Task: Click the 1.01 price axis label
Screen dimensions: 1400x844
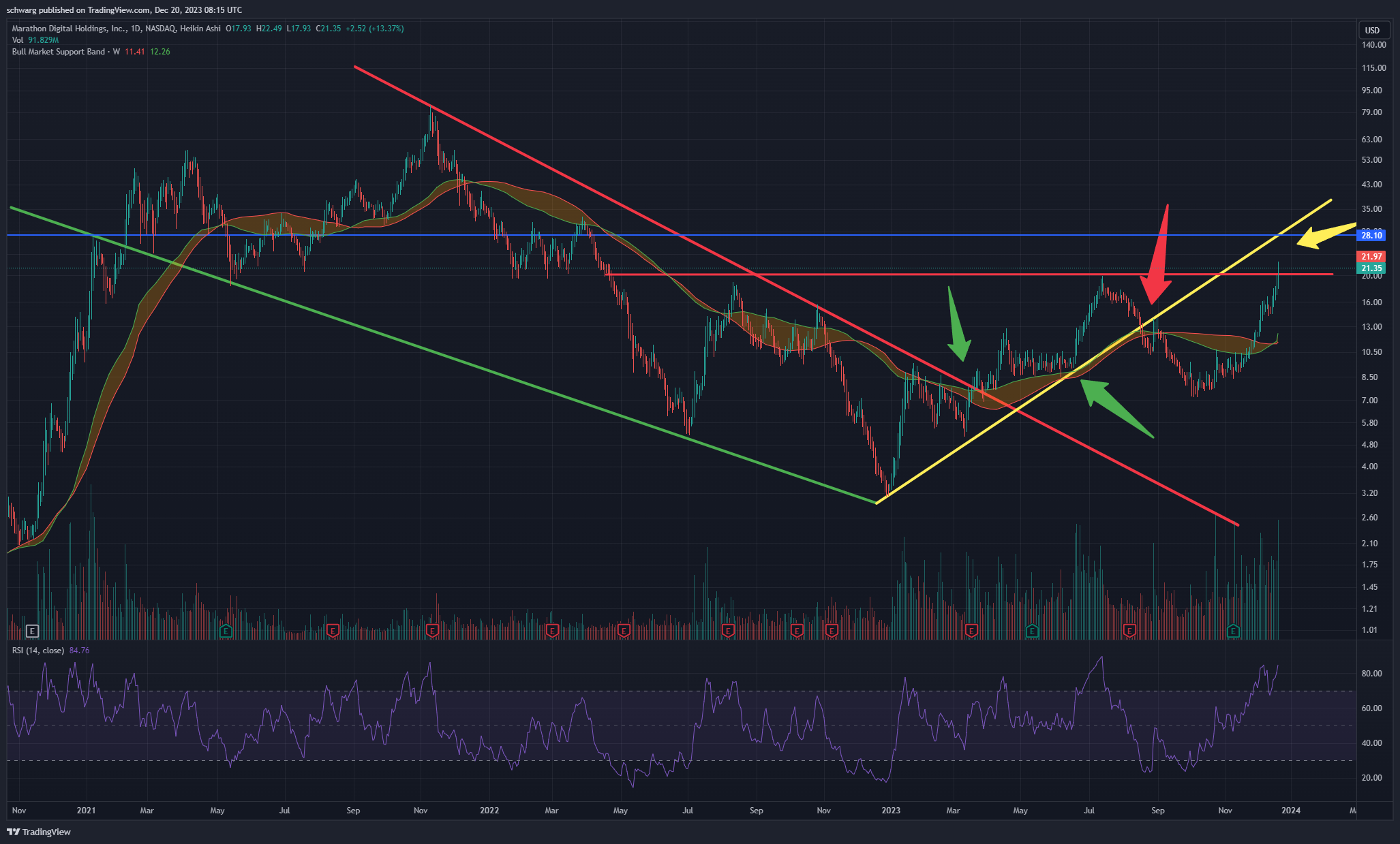Action: pyautogui.click(x=1370, y=630)
